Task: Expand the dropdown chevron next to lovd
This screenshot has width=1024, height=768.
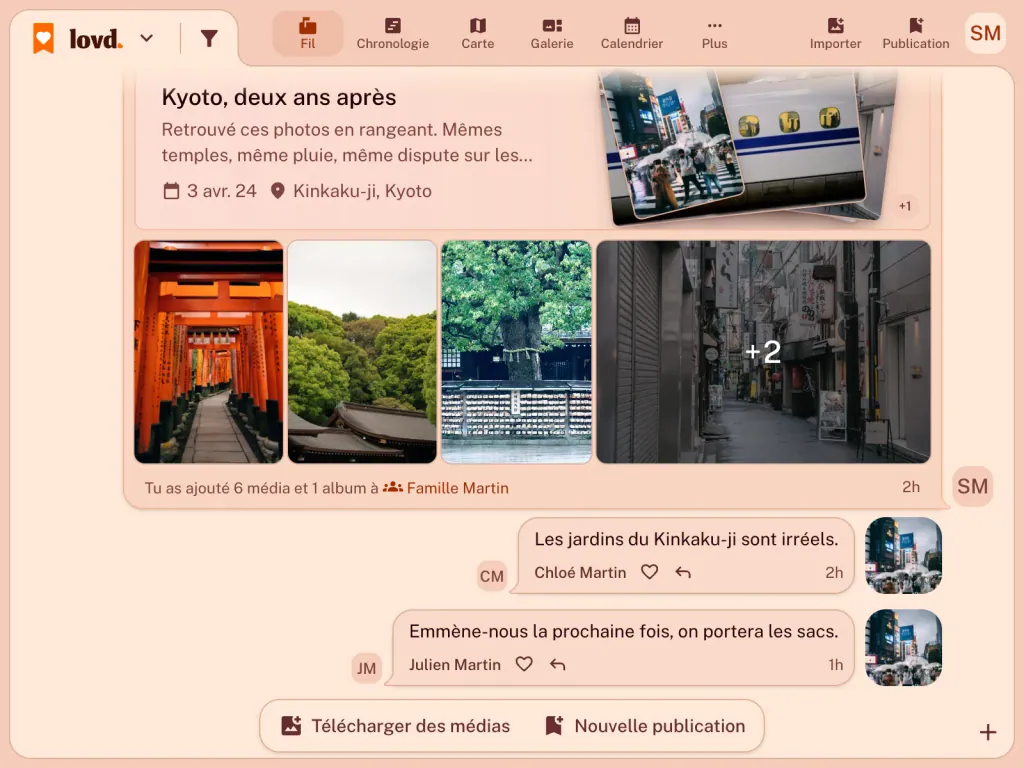Action: click(x=147, y=39)
